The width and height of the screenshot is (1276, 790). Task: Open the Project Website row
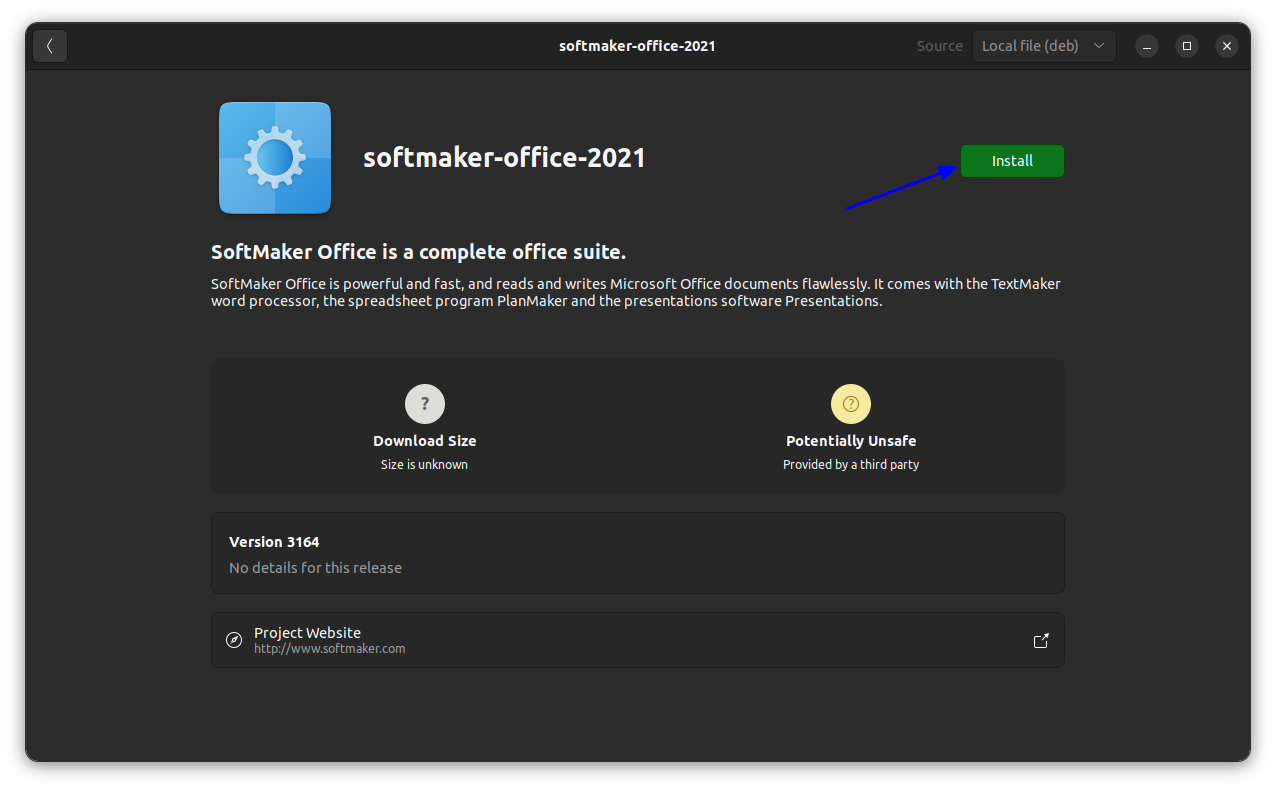click(x=638, y=640)
